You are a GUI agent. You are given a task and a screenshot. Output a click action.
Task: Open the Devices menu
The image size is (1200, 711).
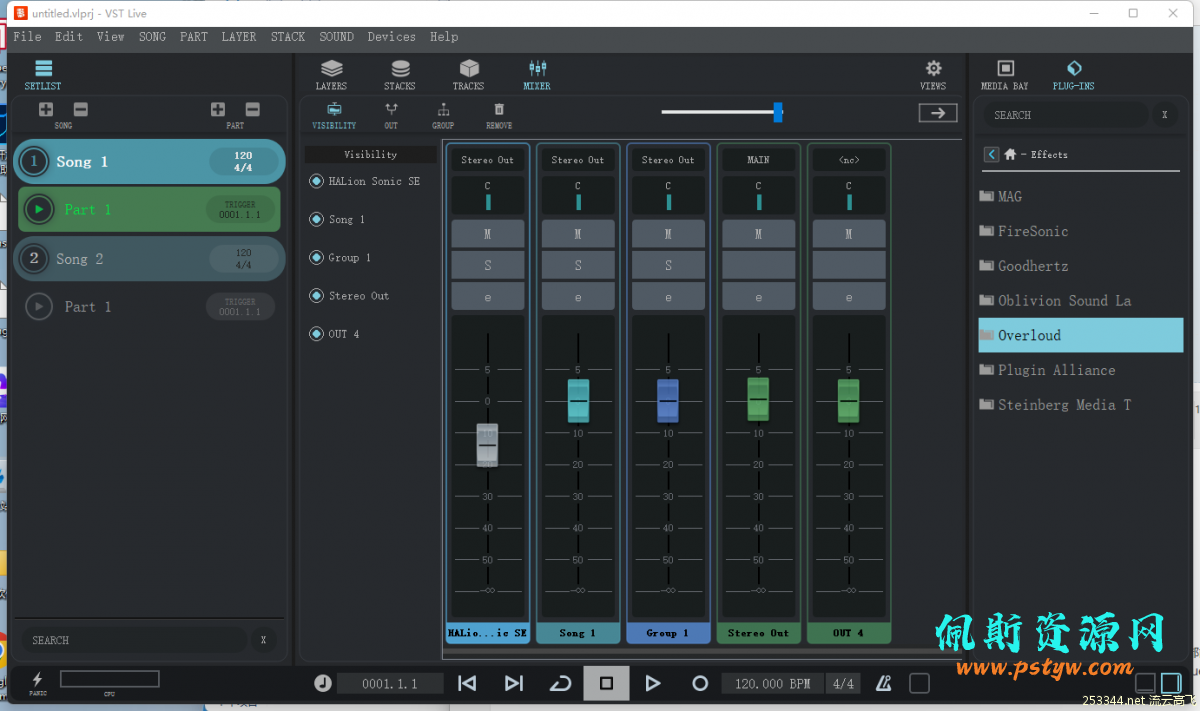[x=391, y=36]
